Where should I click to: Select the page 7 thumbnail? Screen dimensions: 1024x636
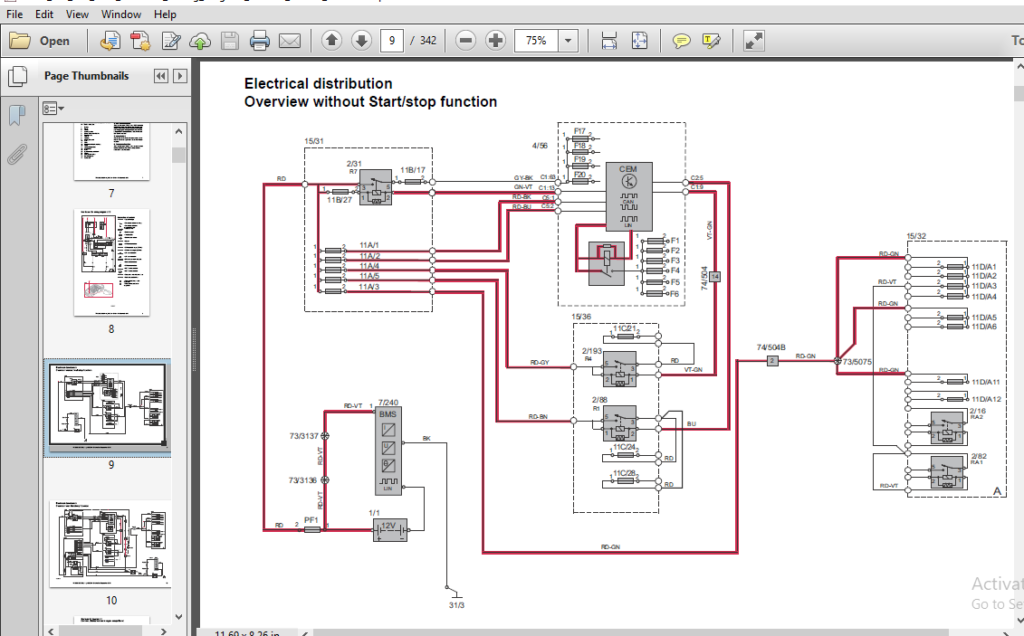(112, 151)
